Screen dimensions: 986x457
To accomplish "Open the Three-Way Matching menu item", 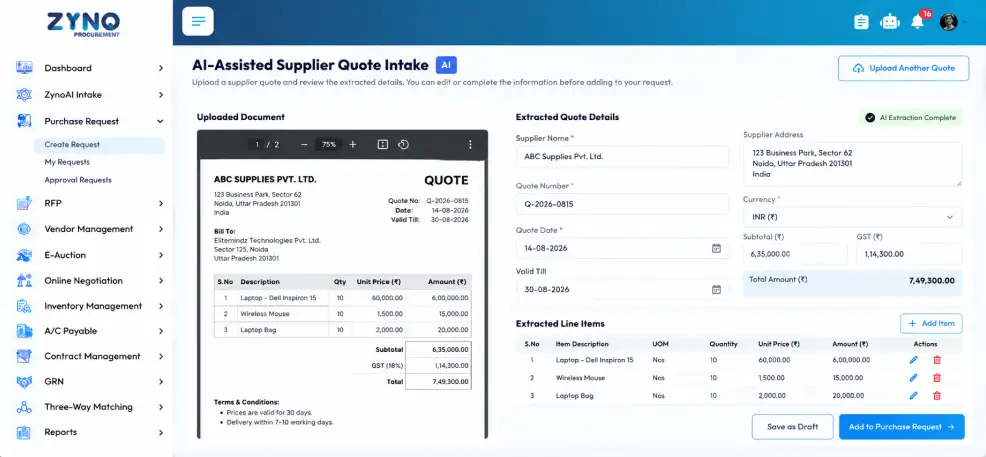I will pos(91,407).
